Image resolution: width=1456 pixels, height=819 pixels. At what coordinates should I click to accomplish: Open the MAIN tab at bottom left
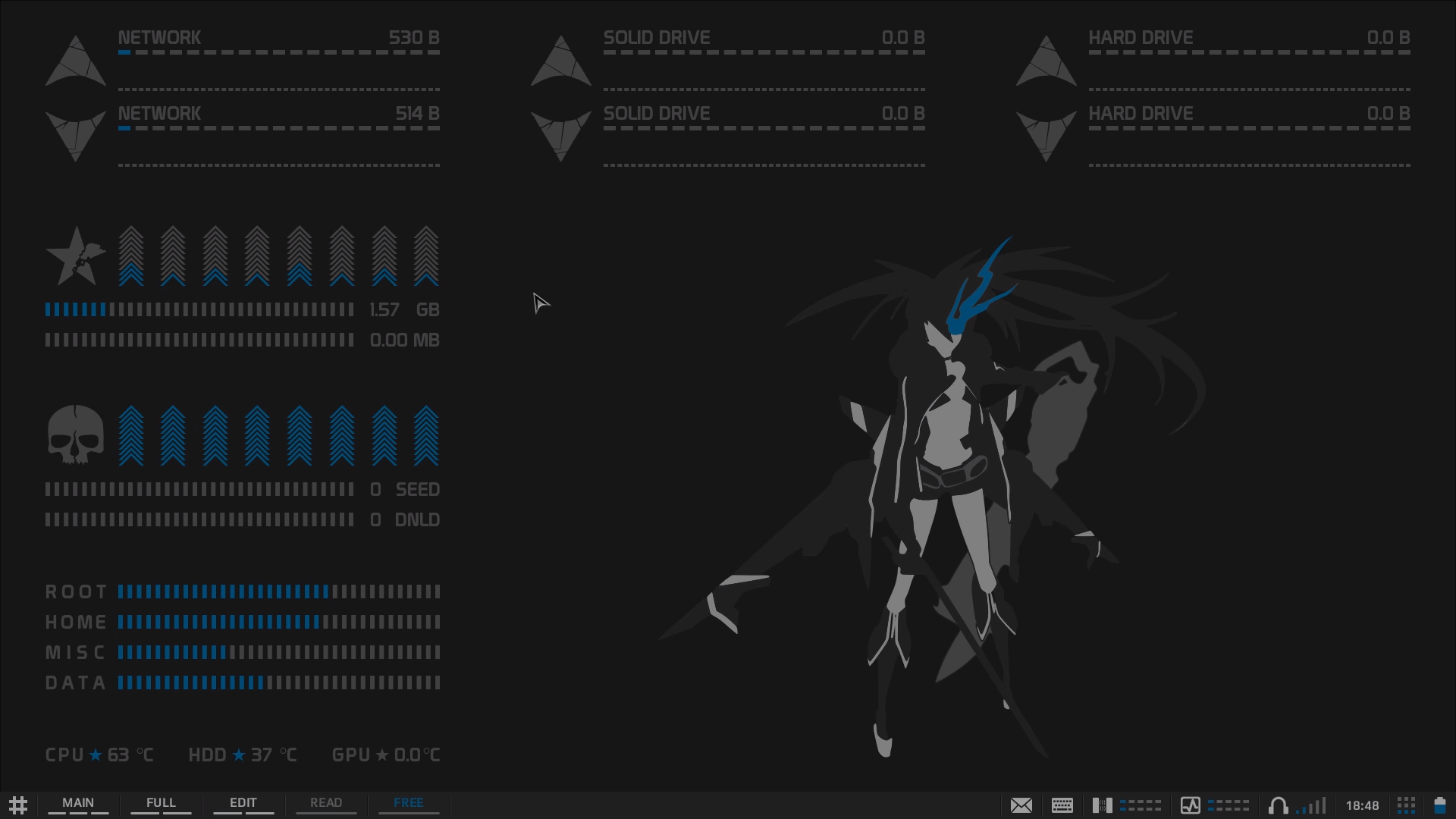coord(78,802)
